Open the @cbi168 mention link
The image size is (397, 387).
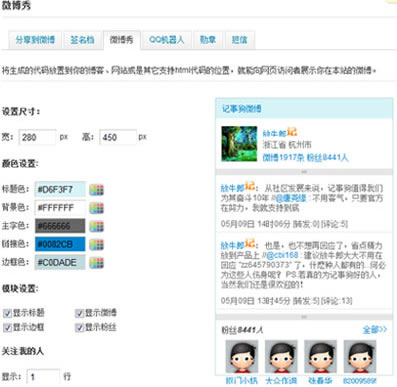282,255
